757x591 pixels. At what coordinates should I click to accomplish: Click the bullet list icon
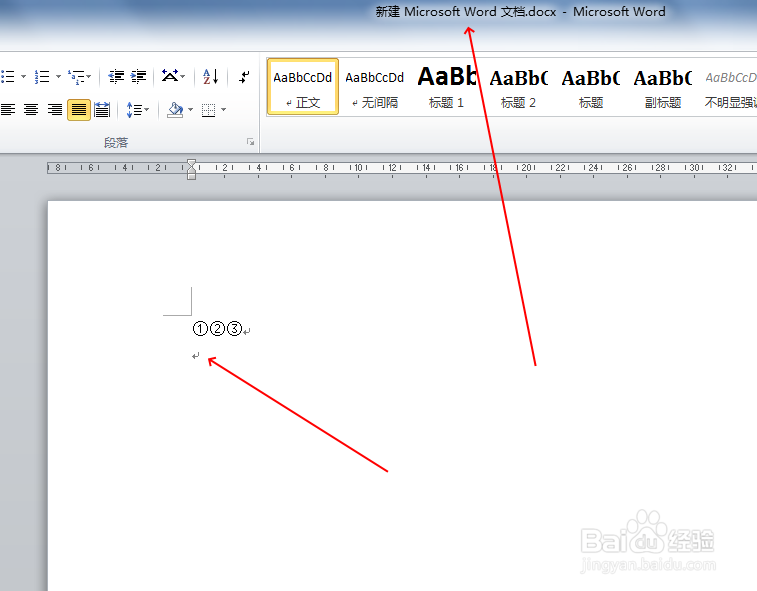(x=8, y=76)
